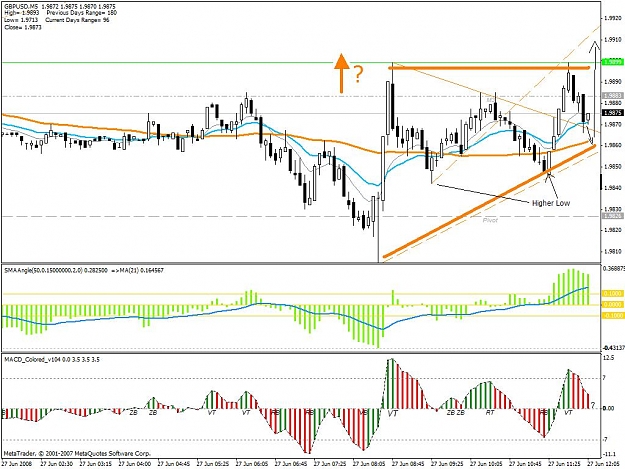Click the '27 Jun 07:25' time label
This screenshot has width=625, height=469.
coord(330,464)
